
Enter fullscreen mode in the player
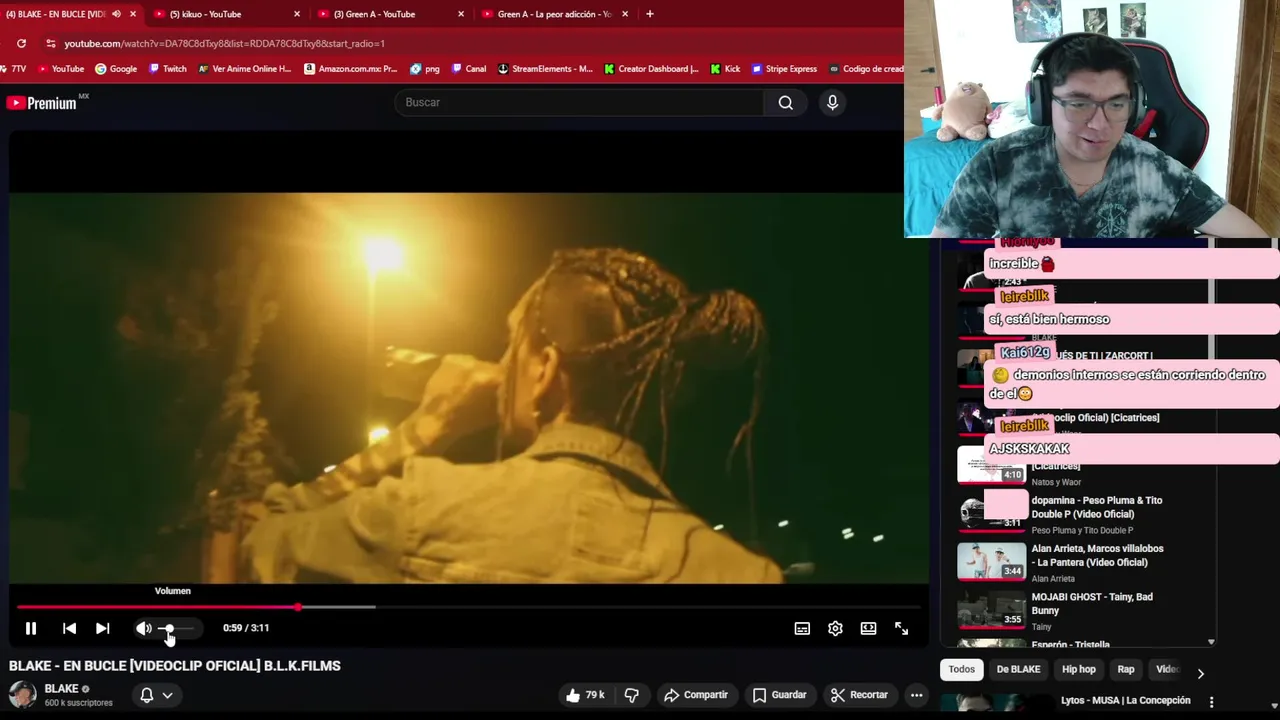[901, 628]
